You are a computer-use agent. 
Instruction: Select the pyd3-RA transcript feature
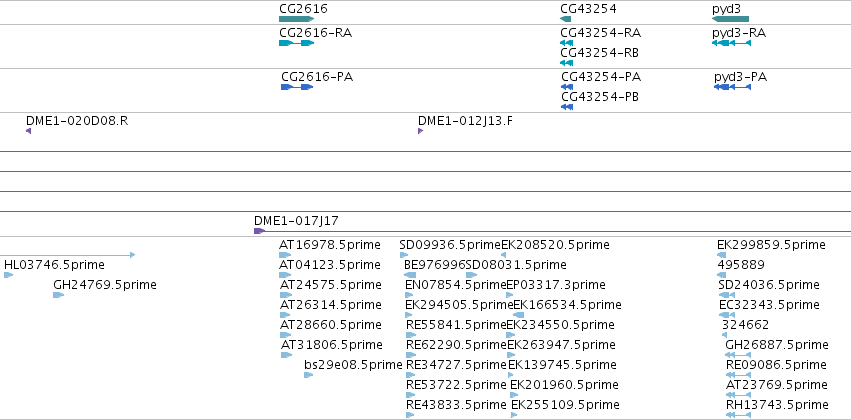pos(732,43)
